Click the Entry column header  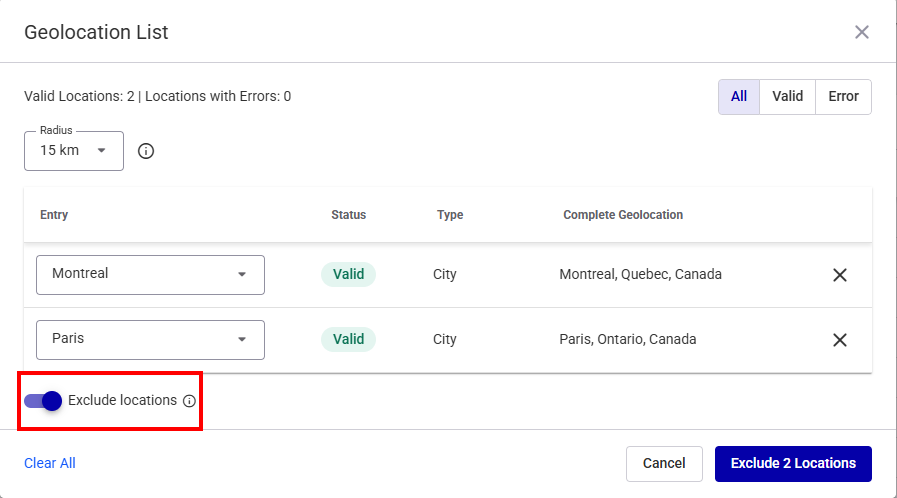(x=54, y=215)
